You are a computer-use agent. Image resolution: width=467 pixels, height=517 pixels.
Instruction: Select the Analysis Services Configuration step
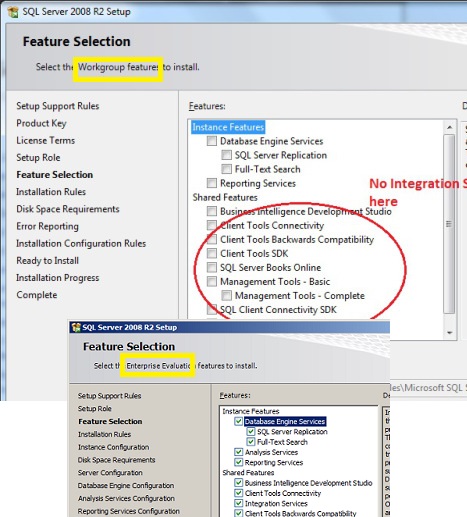126,498
